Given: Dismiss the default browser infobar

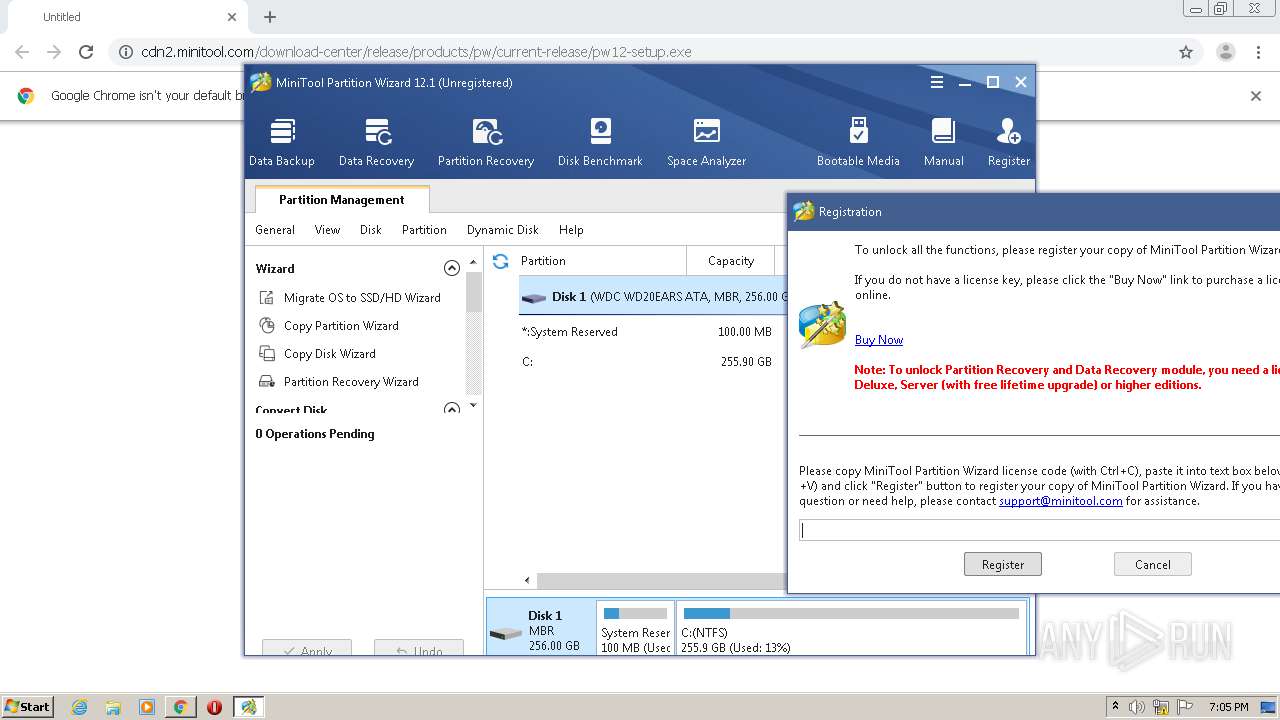Looking at the screenshot, I should (x=1256, y=96).
